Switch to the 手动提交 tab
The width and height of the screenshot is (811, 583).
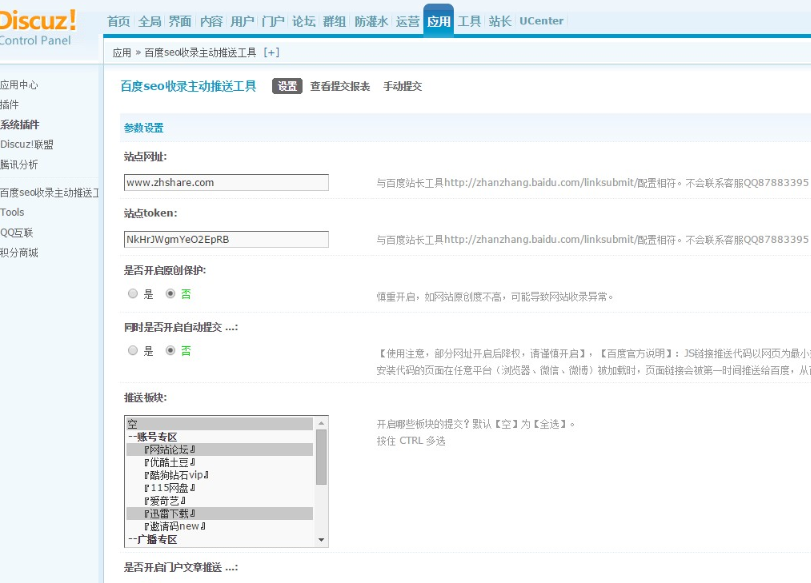click(x=402, y=87)
